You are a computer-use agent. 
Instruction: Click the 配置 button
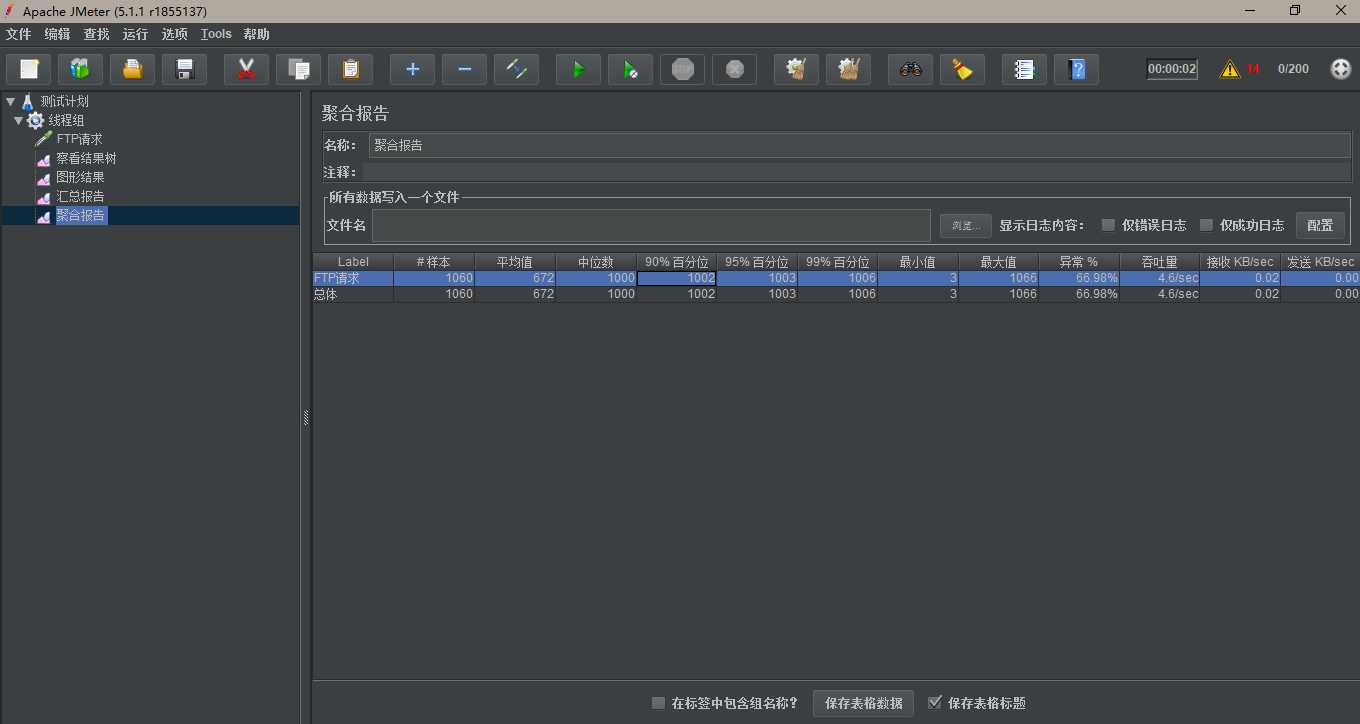(1320, 225)
